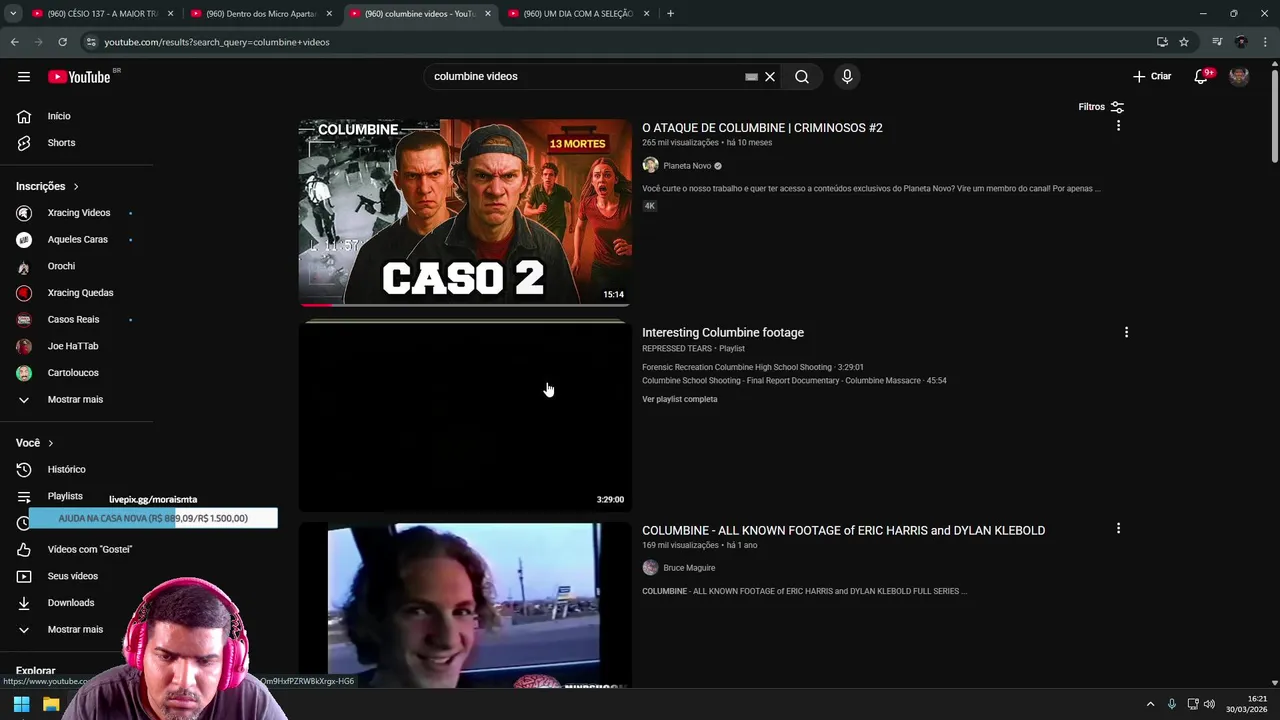Expand the Inscrições section header

pyautogui.click(x=47, y=186)
